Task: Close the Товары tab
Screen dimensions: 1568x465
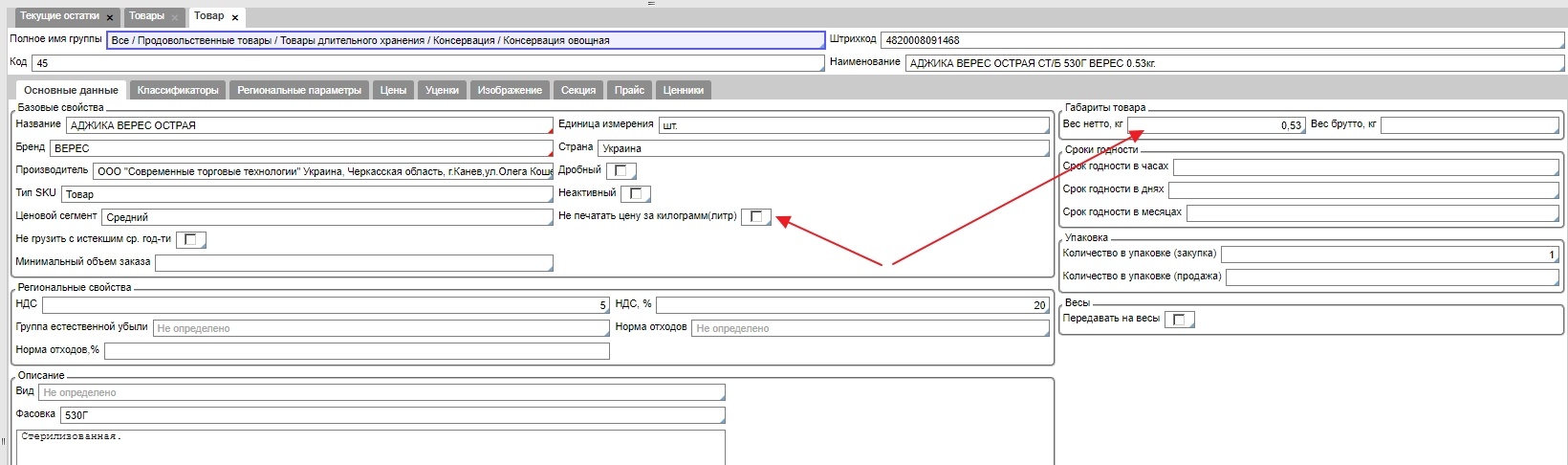Action: click(x=175, y=17)
